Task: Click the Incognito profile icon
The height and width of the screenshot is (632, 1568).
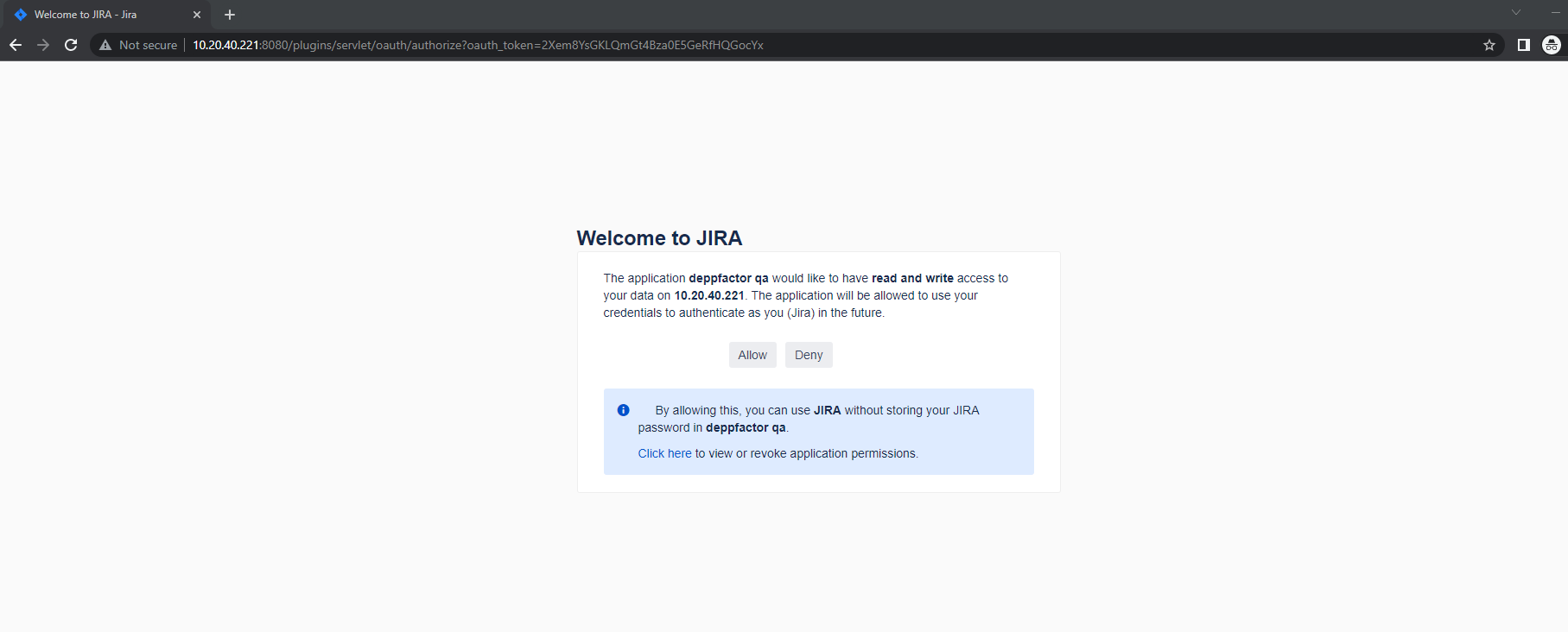Action: (1552, 45)
